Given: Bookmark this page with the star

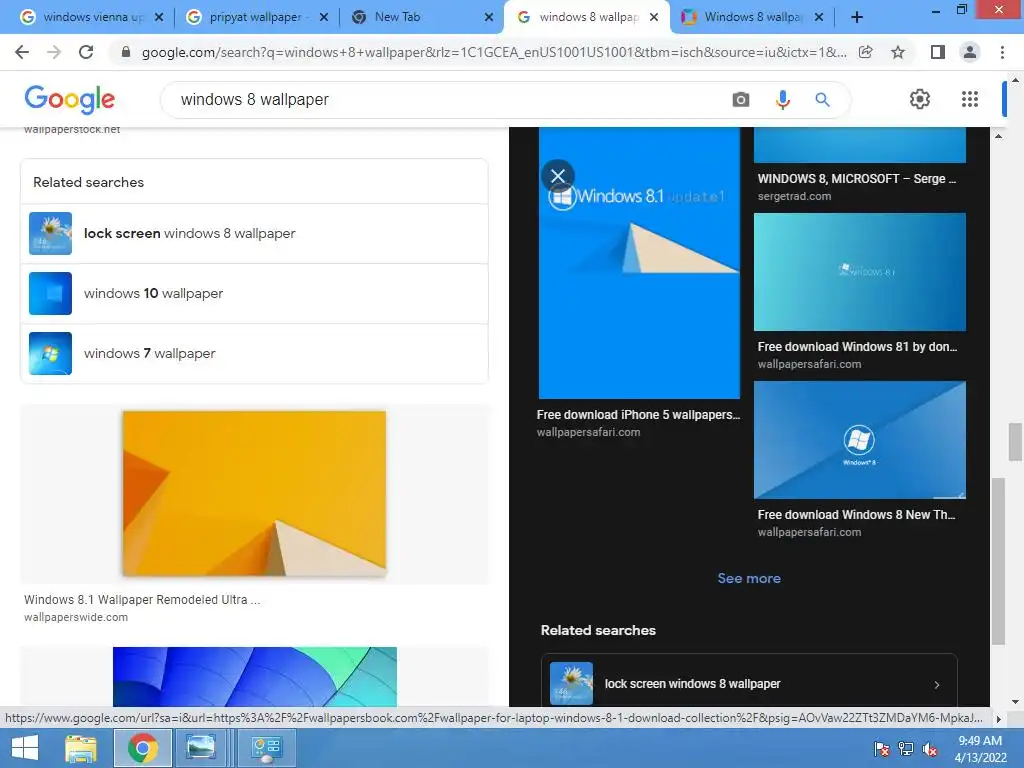Looking at the screenshot, I should pyautogui.click(x=898, y=52).
